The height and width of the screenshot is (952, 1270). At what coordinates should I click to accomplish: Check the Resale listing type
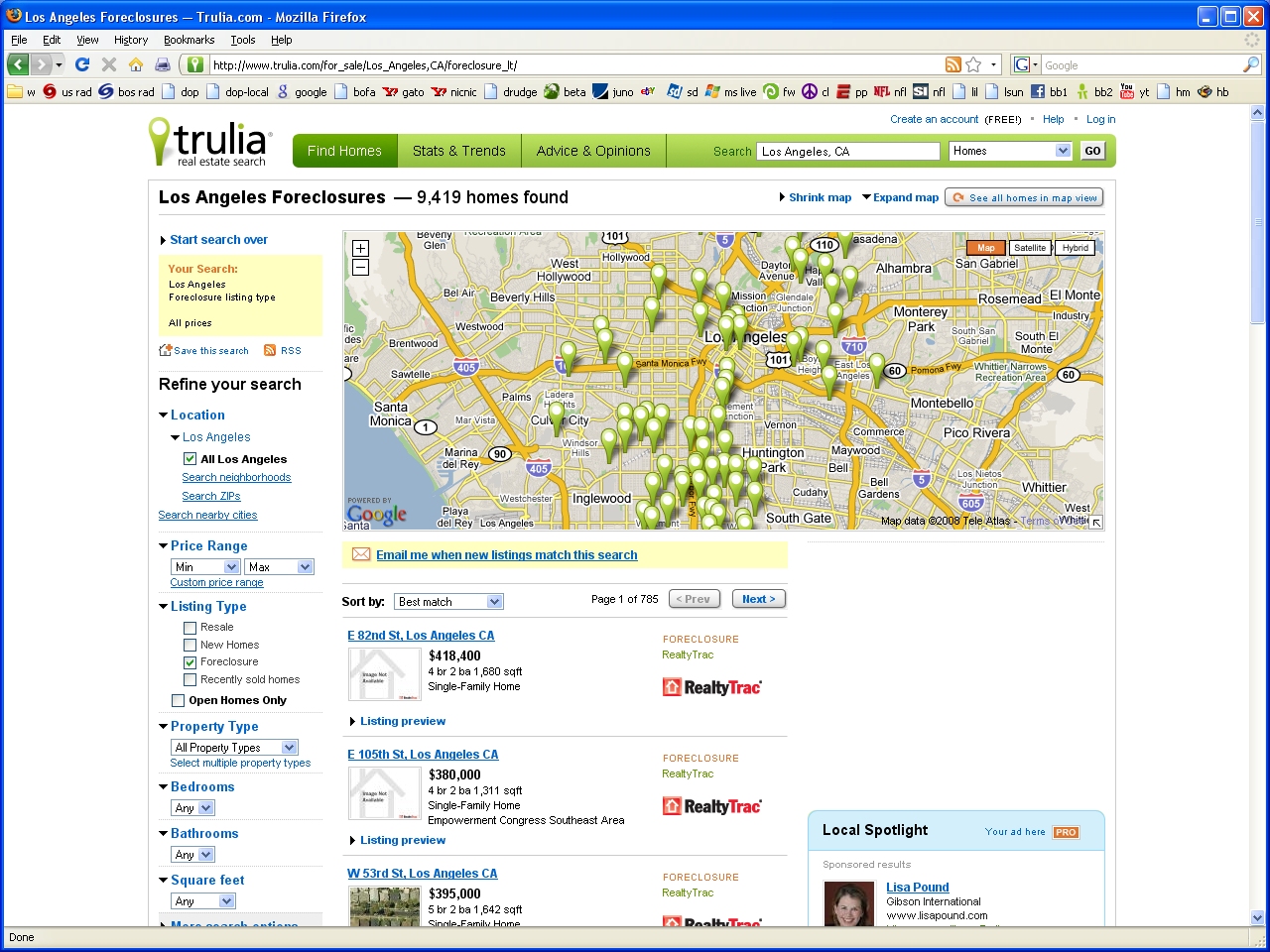190,628
